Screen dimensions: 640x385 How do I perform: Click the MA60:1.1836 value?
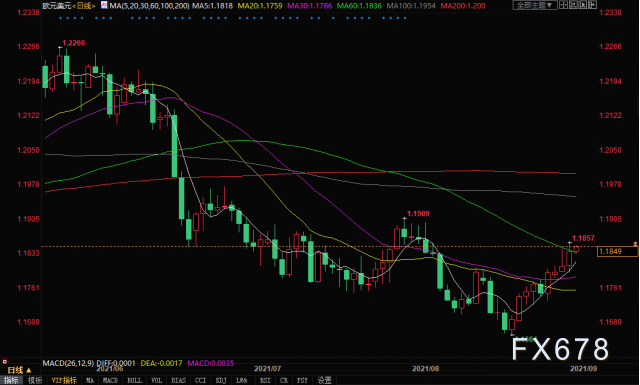[x=359, y=6]
